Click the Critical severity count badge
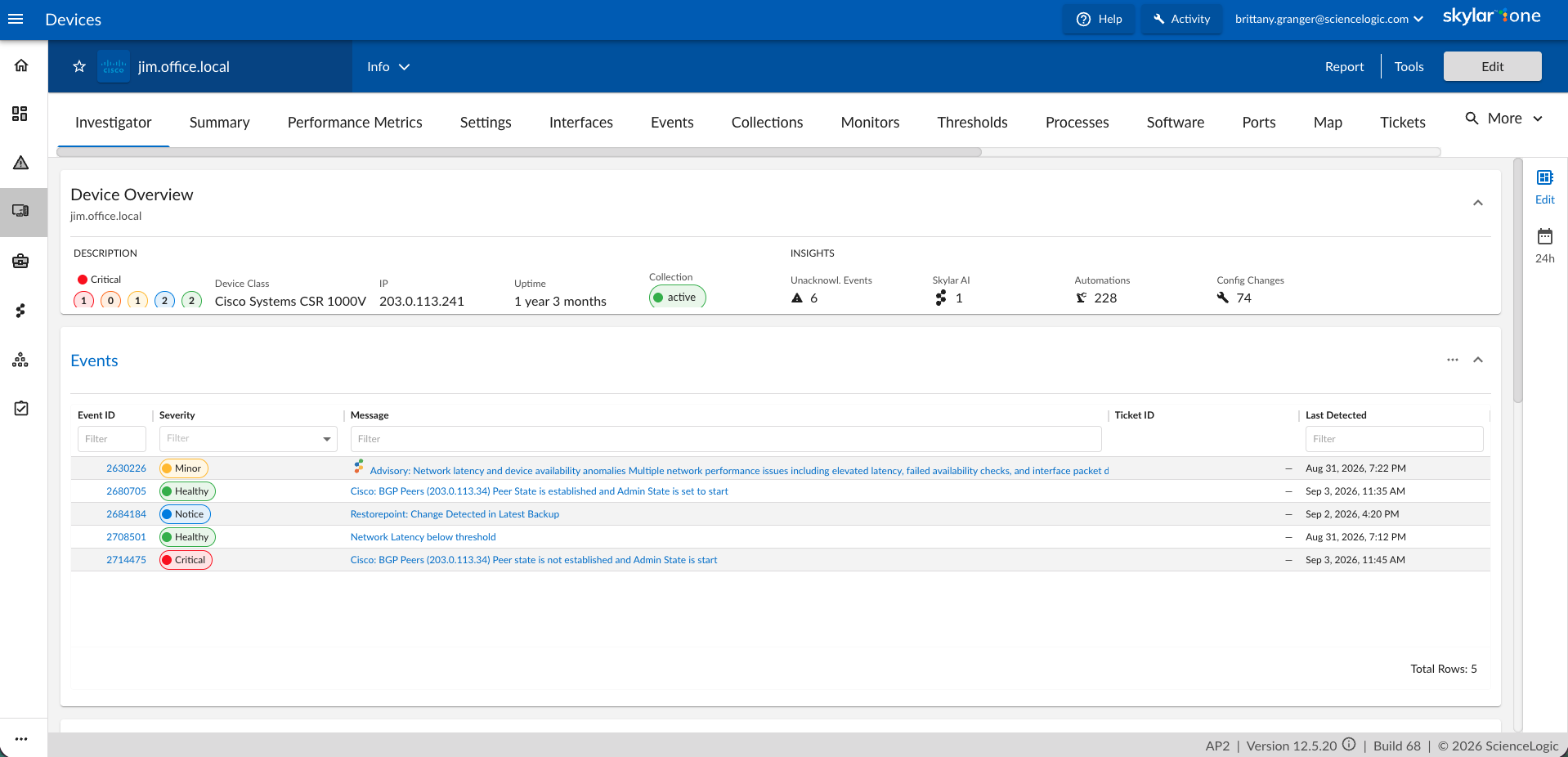Viewport: 1568px width, 757px height. pos(83,300)
